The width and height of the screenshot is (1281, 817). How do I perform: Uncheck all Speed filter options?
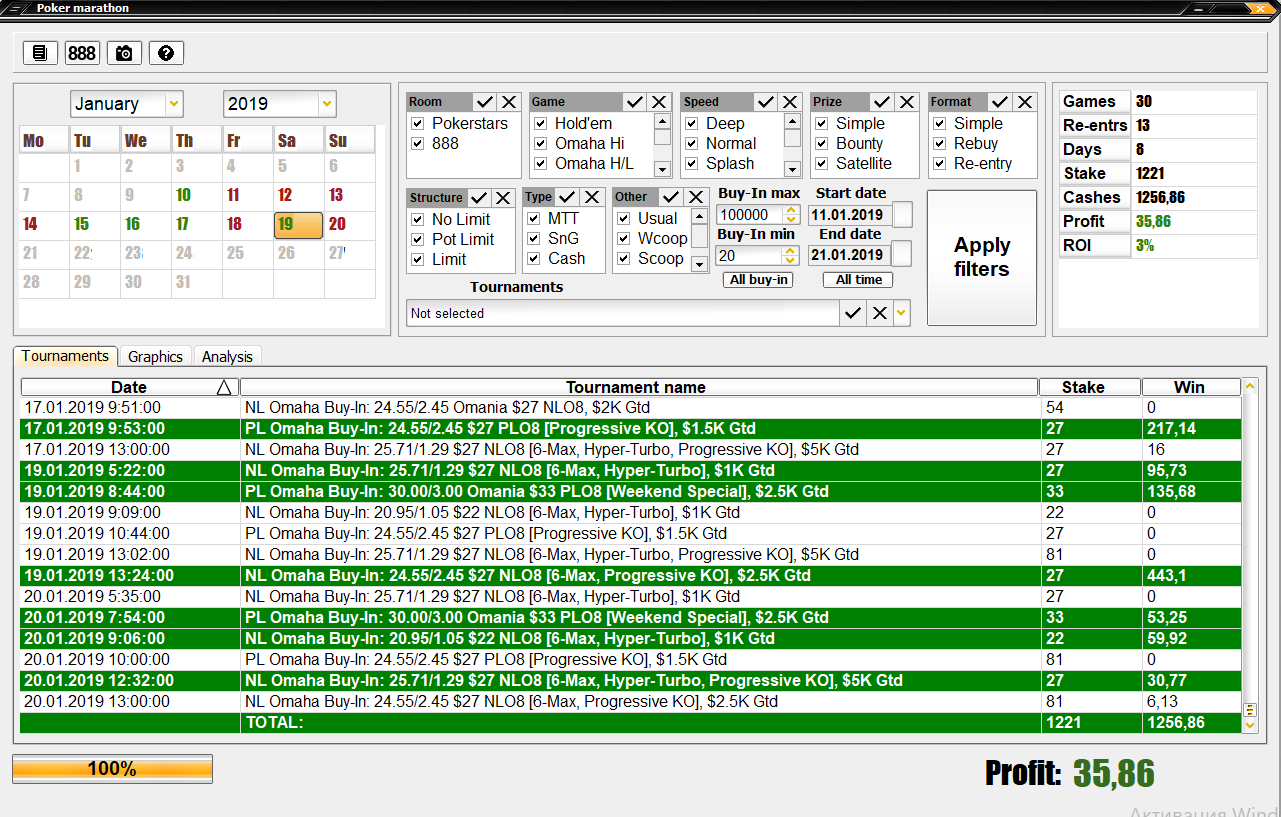[x=790, y=102]
